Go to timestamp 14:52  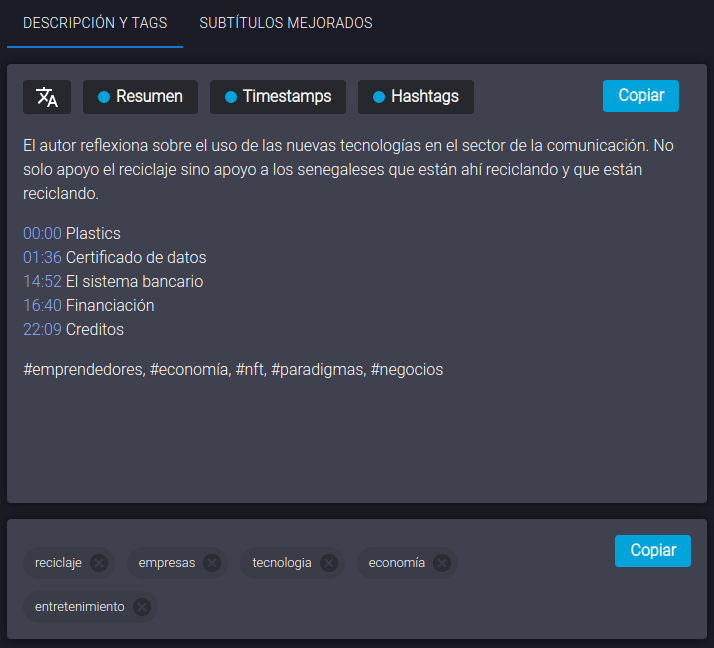(x=42, y=282)
